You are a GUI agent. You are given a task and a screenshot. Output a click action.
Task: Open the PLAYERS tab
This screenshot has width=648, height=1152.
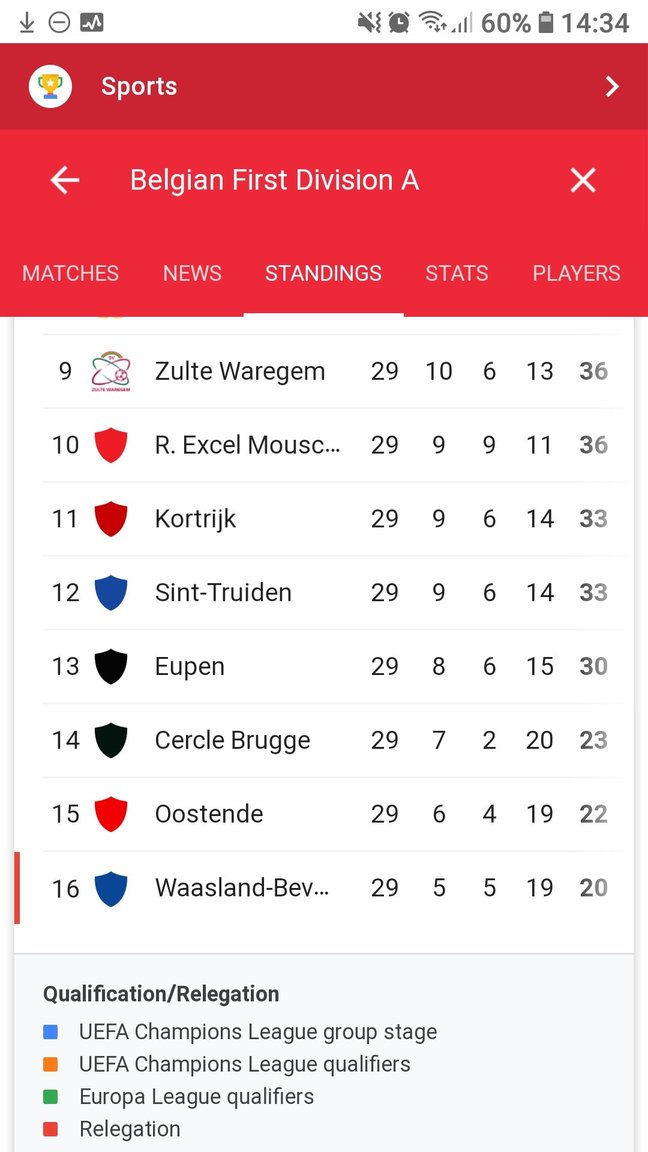coord(577,273)
